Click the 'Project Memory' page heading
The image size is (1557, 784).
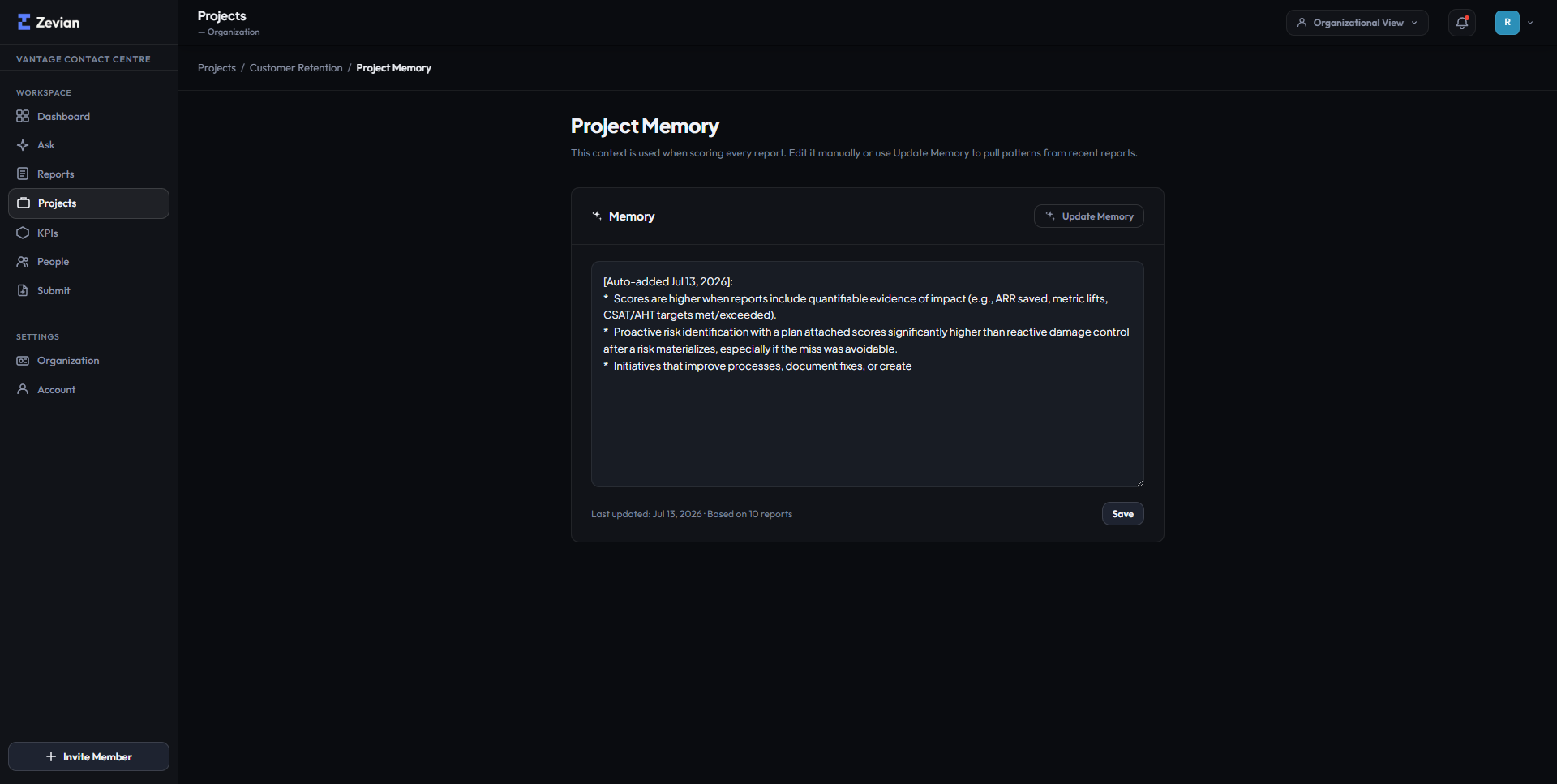tap(645, 126)
